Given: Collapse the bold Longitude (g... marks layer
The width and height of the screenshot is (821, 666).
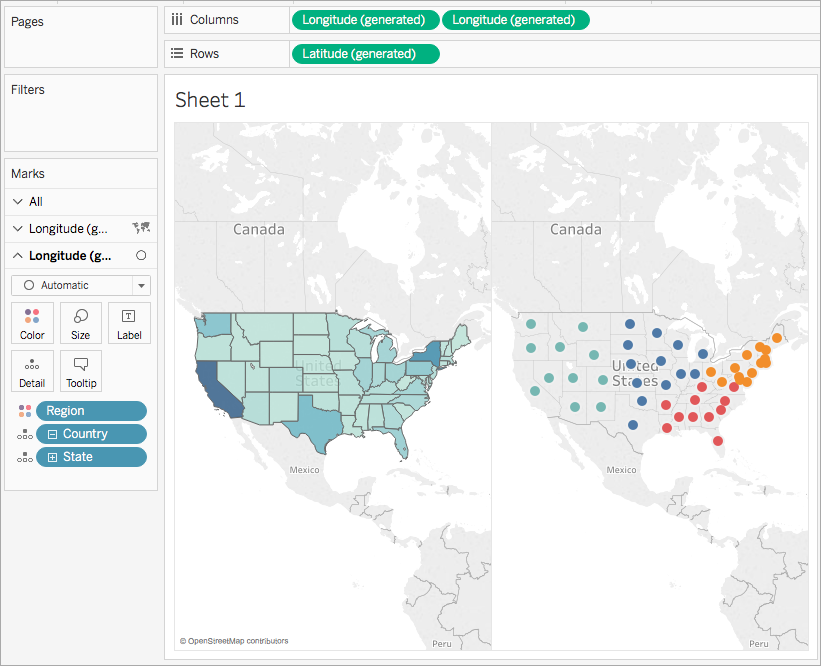Looking at the screenshot, I should click(18, 256).
